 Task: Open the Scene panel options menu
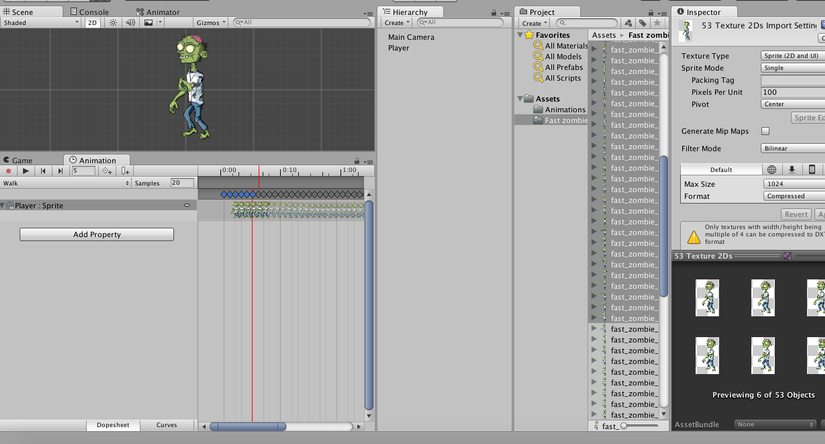tap(368, 13)
